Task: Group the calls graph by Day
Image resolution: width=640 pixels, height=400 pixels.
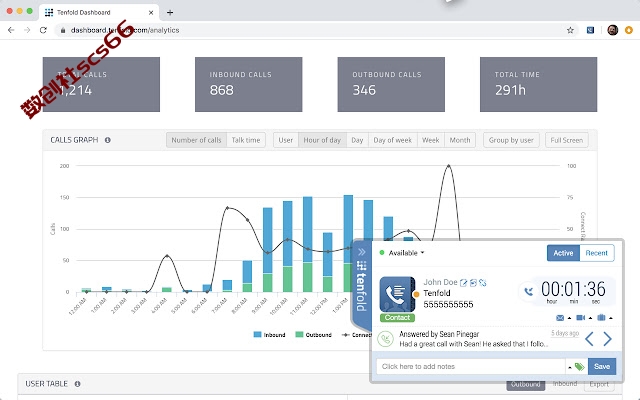Action: pyautogui.click(x=357, y=140)
